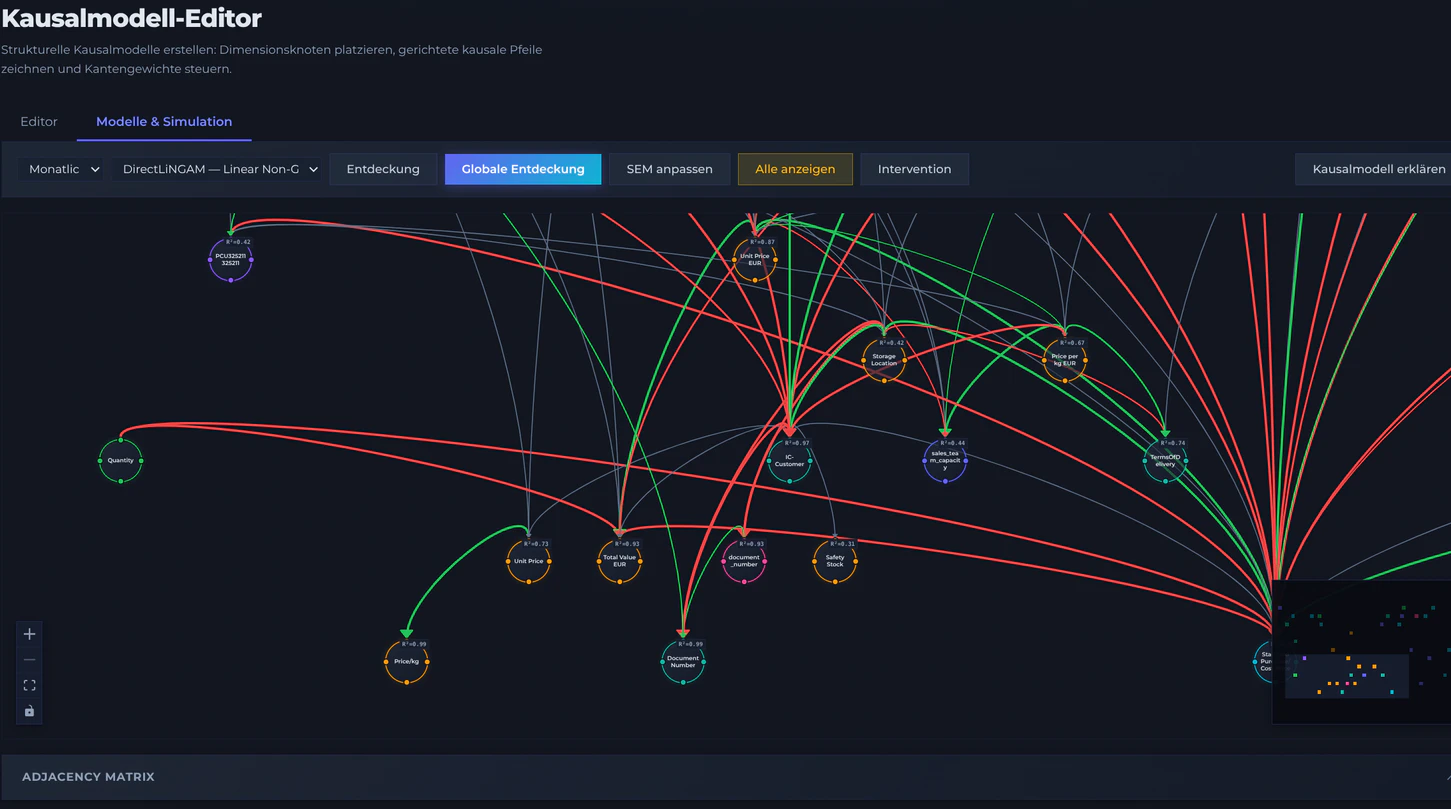The image size is (1451, 809).
Task: Select the Unit Price EUR node
Action: pos(755,260)
